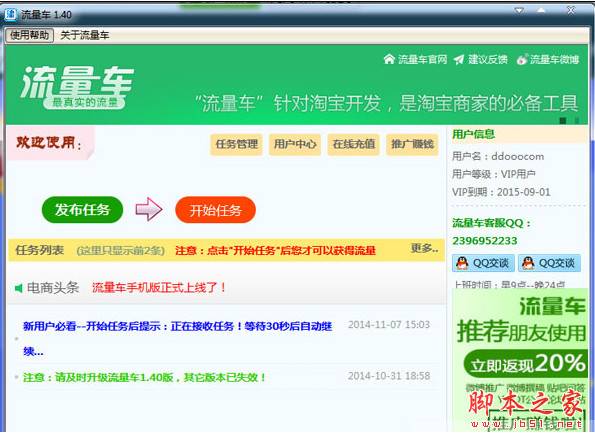Click the 立即返现20% badge in the ad

[526, 364]
